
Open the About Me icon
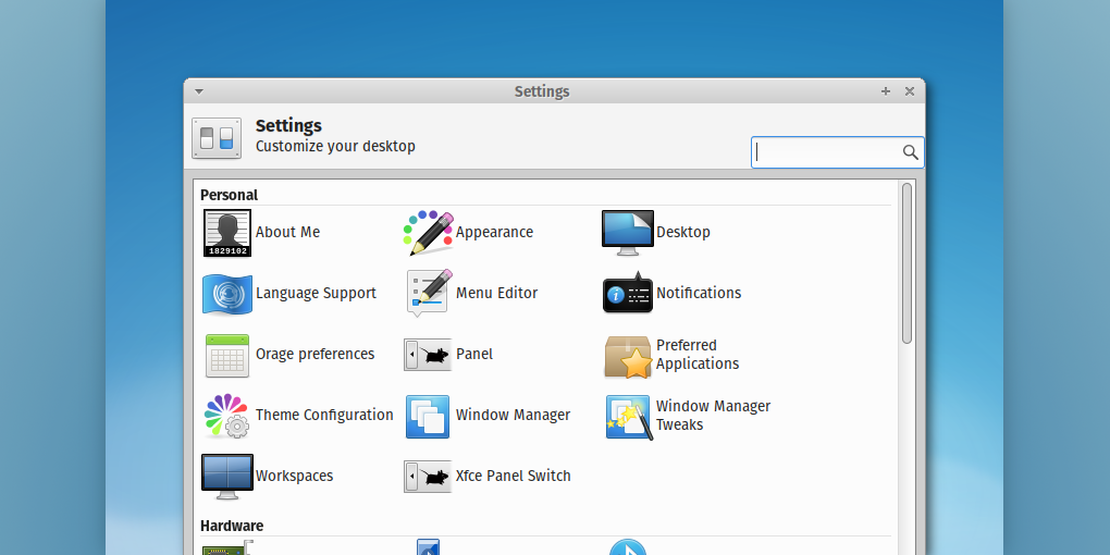(227, 232)
